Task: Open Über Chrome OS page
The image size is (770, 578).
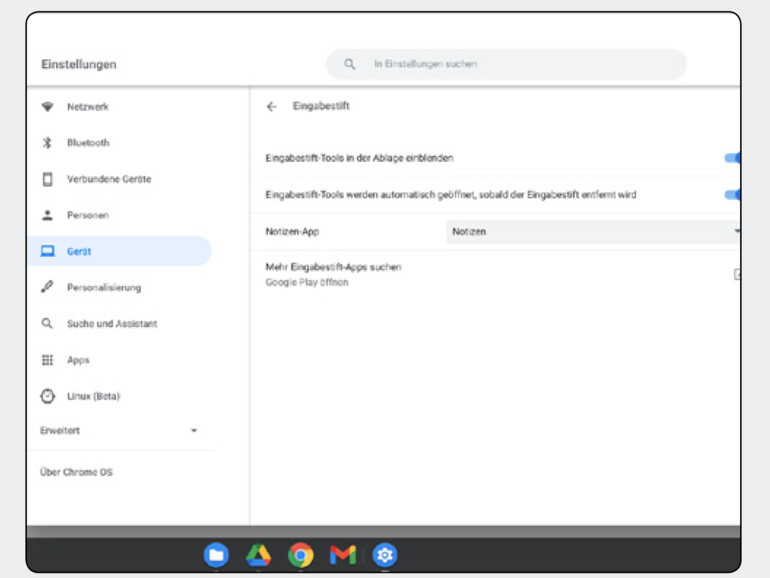Action: (76, 472)
